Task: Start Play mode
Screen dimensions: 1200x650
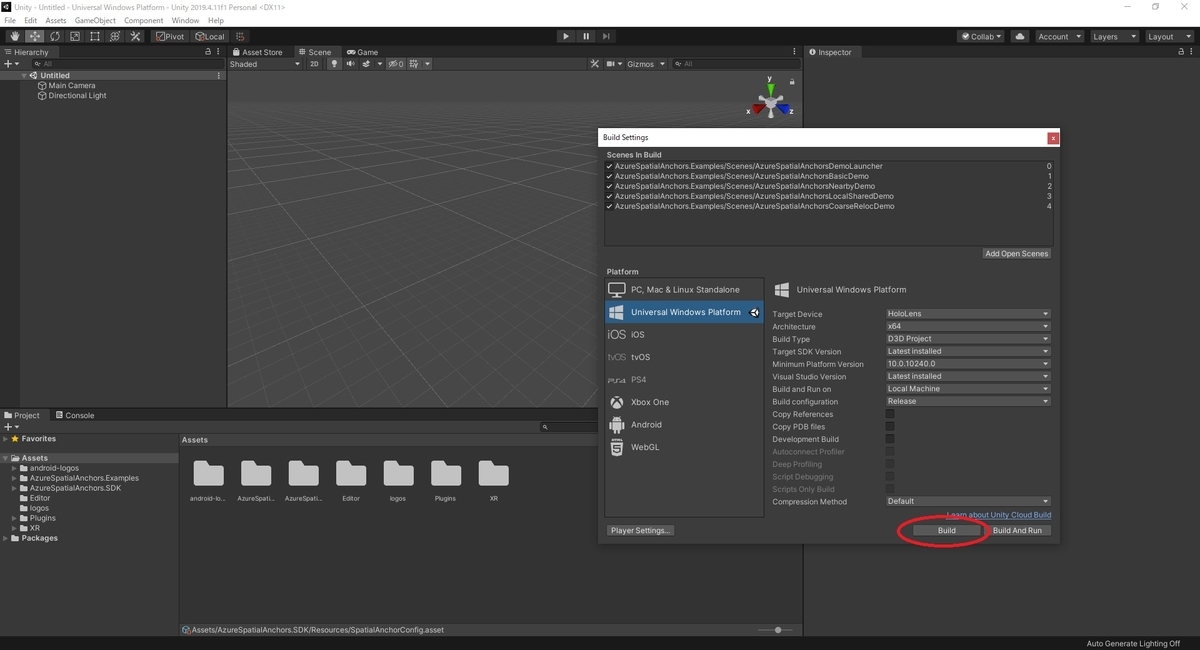Action: pyautogui.click(x=566, y=36)
